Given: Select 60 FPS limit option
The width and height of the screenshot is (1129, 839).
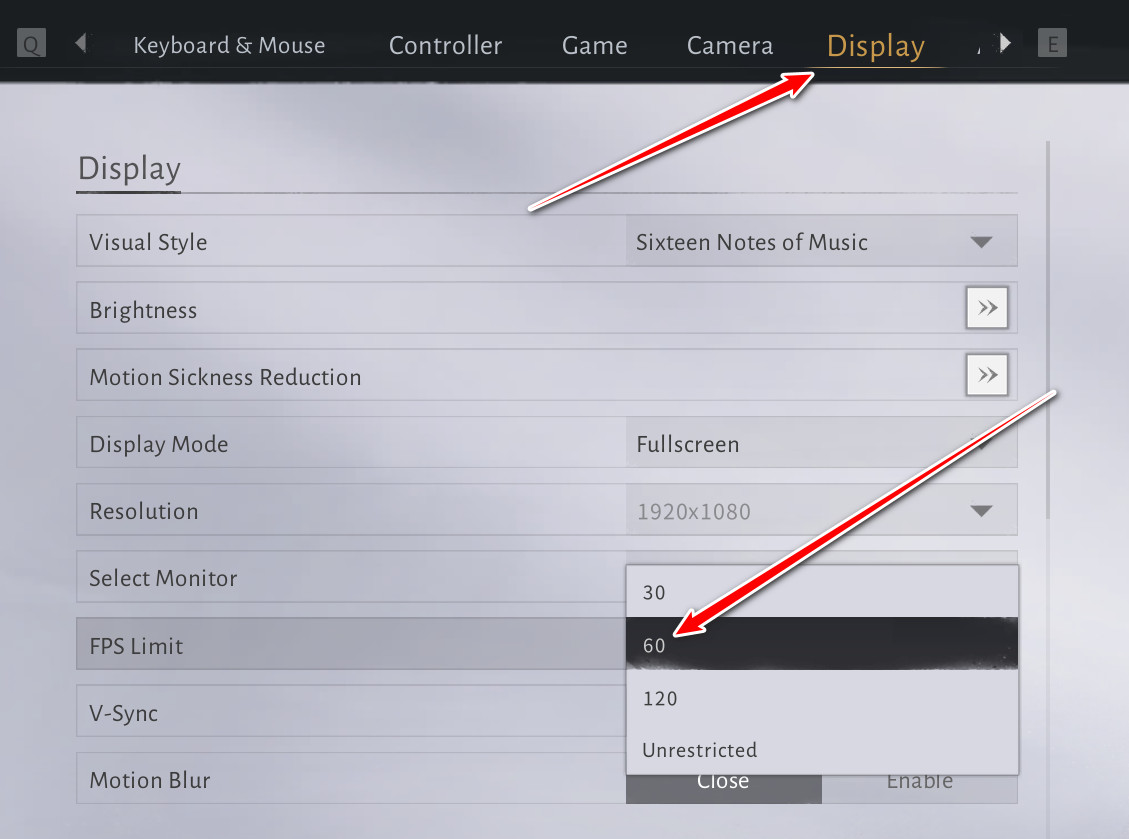Looking at the screenshot, I should click(821, 645).
